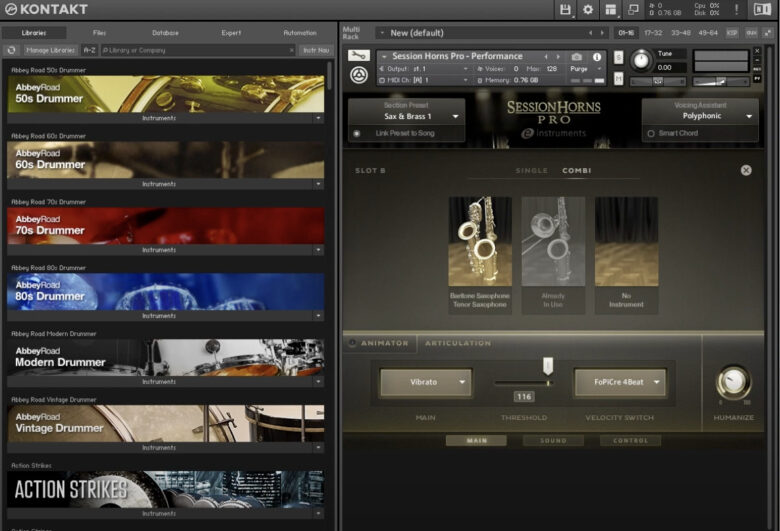
Task: Switch to the Automation tab
Action: (300, 33)
